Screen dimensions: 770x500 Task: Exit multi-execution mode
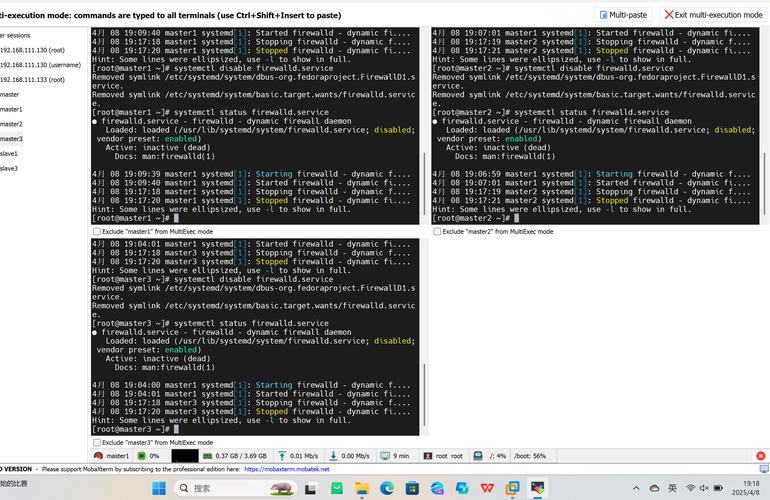point(711,15)
